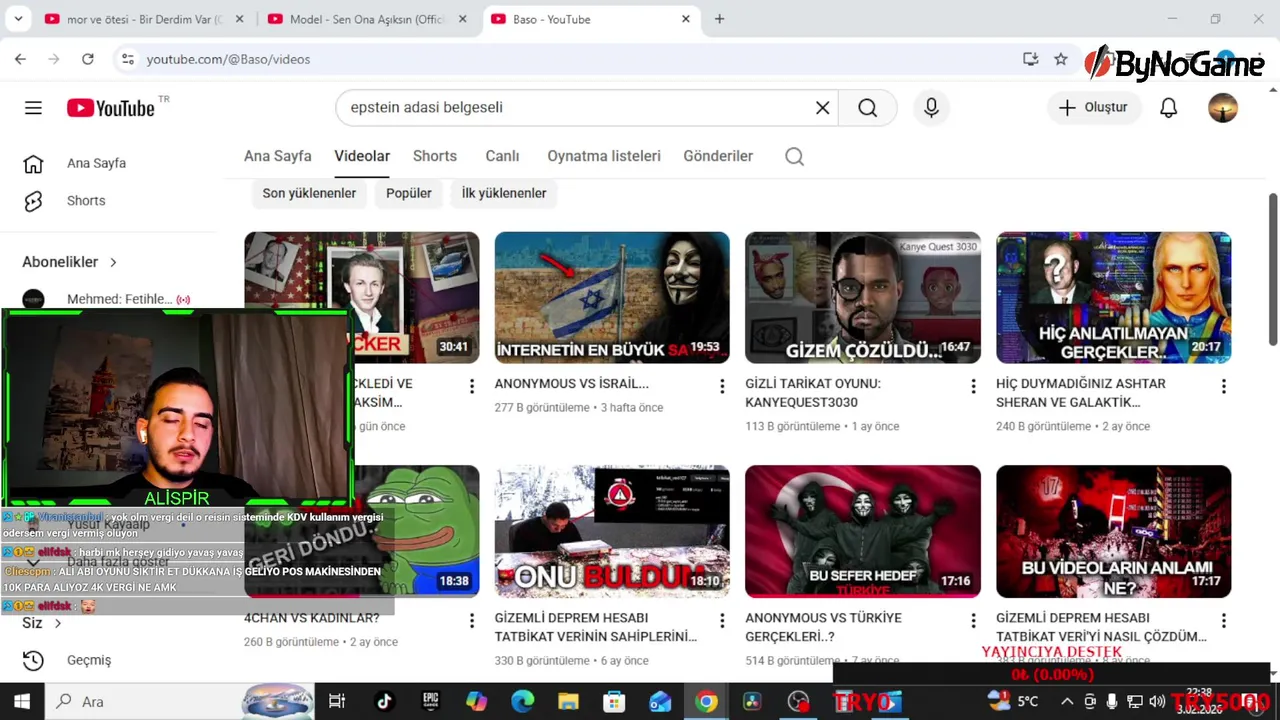Open the Windows Start menu

(x=22, y=701)
